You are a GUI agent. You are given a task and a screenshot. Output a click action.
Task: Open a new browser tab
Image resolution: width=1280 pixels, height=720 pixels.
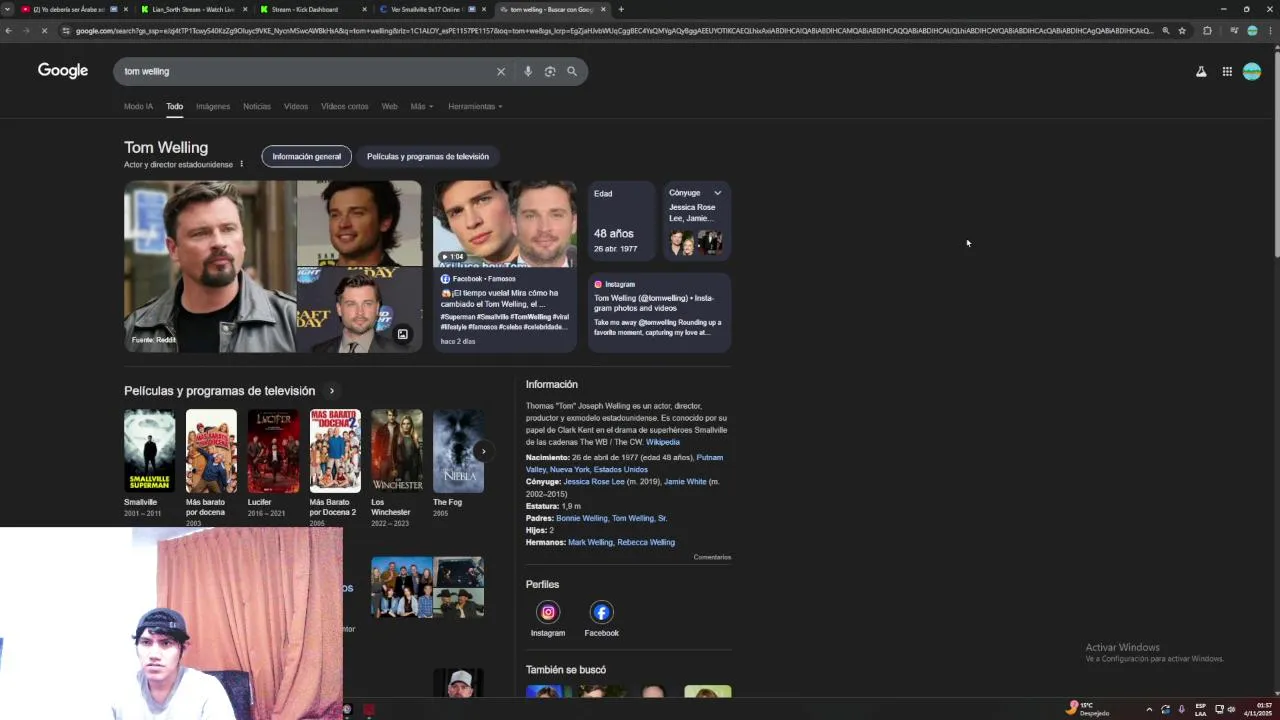(x=621, y=9)
